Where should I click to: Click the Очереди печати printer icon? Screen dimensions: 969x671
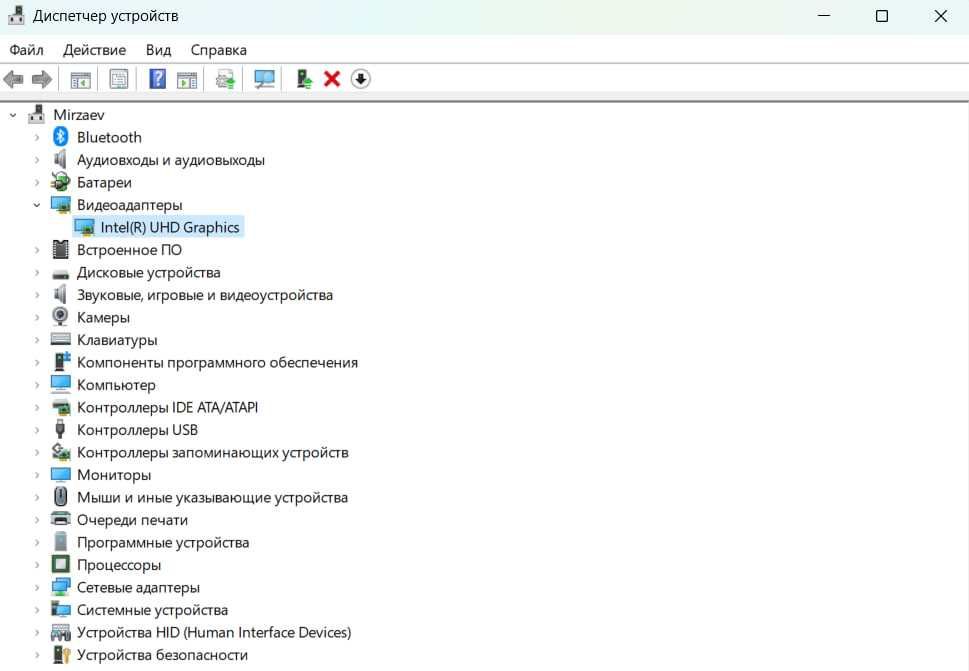click(x=61, y=519)
